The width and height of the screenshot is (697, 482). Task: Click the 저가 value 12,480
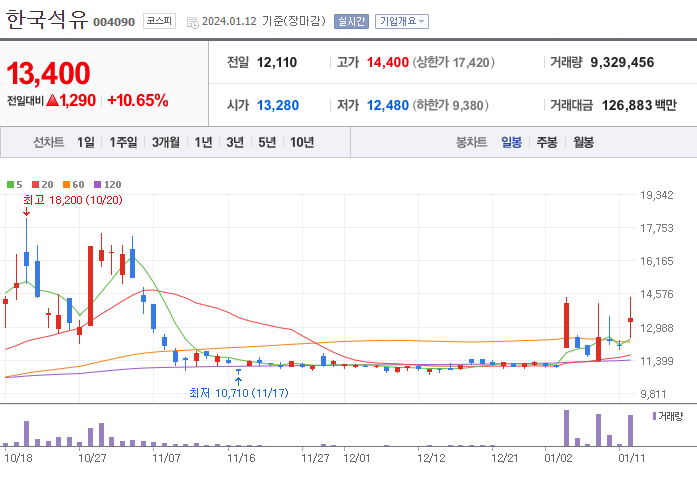[388, 105]
